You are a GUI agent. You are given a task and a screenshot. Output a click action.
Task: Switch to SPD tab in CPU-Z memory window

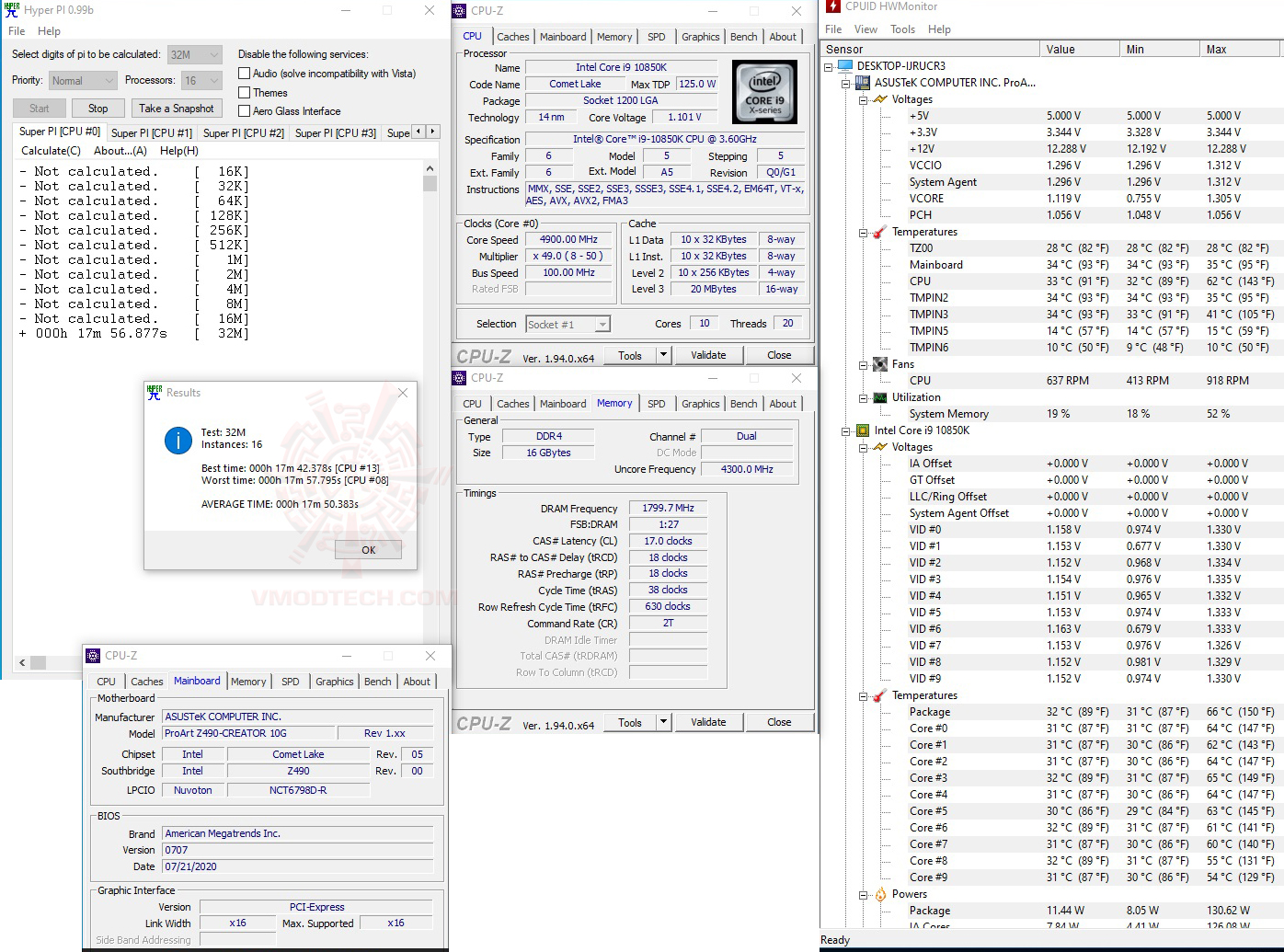pyautogui.click(x=656, y=404)
